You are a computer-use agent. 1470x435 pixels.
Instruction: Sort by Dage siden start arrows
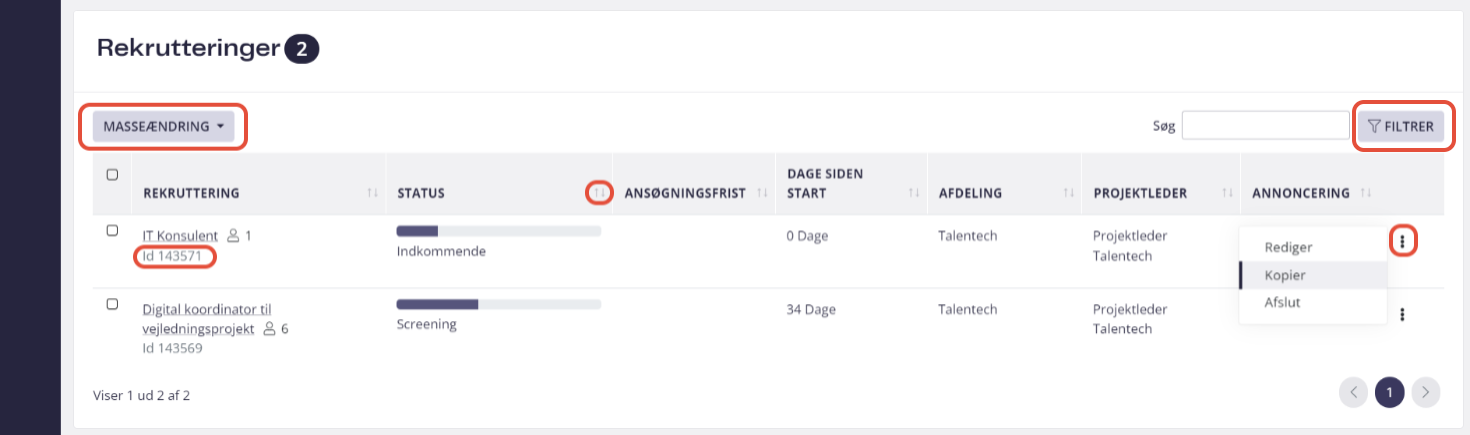(x=914, y=192)
